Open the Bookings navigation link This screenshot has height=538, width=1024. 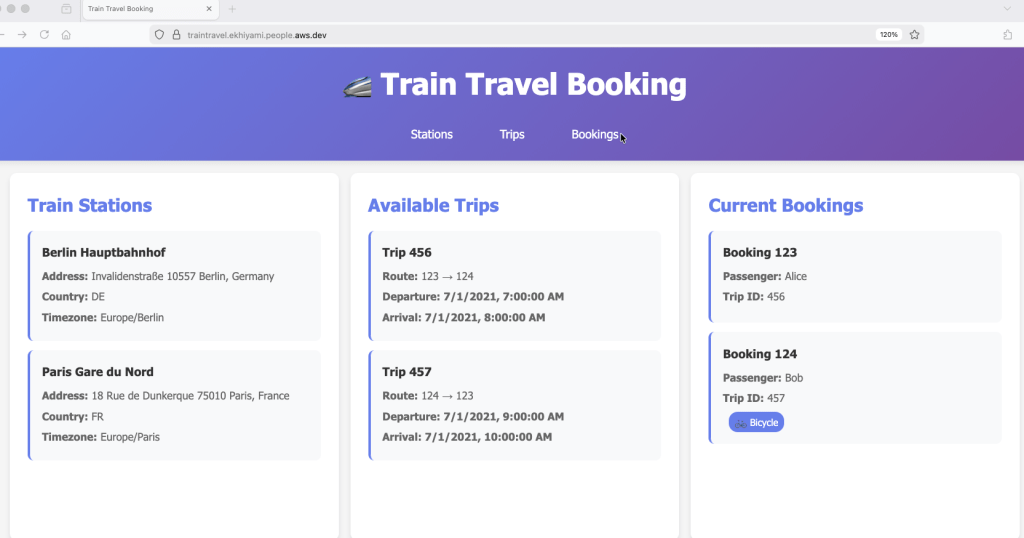[595, 134]
